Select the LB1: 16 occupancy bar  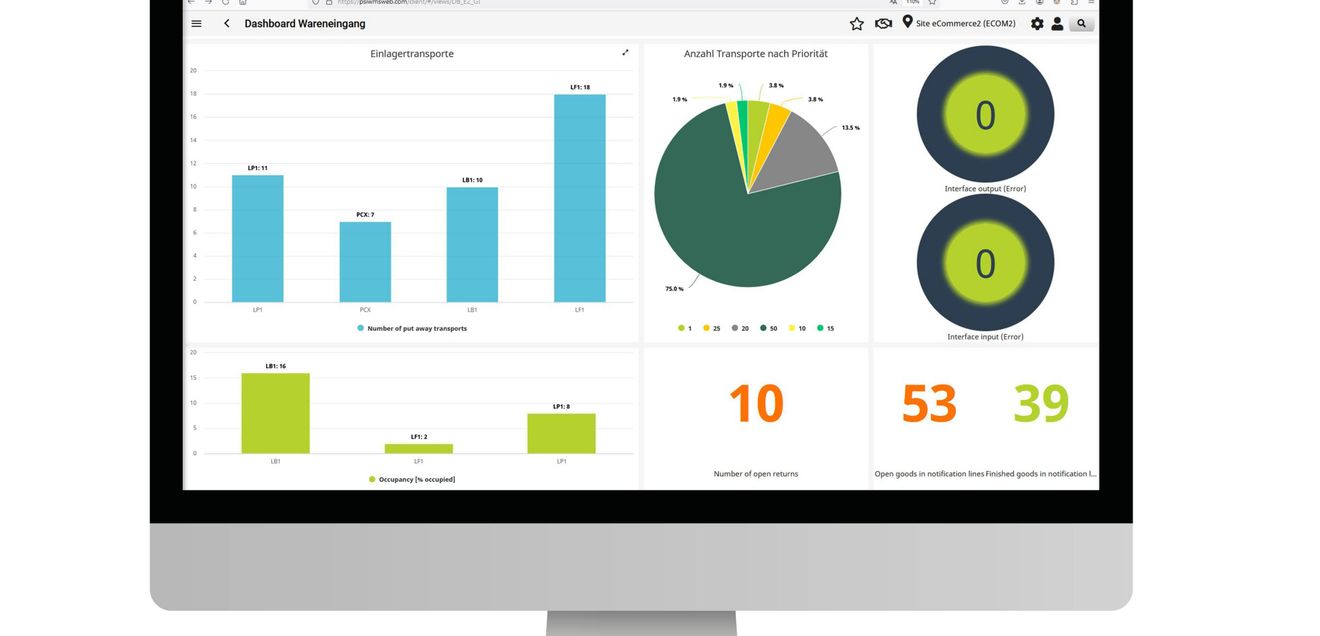coord(275,413)
